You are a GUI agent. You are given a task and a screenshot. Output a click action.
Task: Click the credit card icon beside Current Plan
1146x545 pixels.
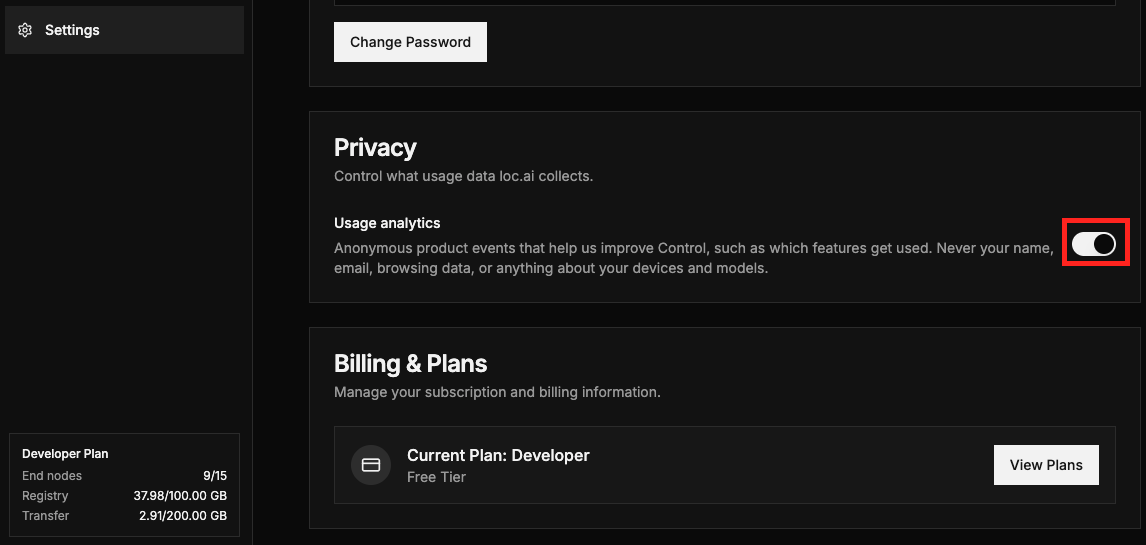371,465
